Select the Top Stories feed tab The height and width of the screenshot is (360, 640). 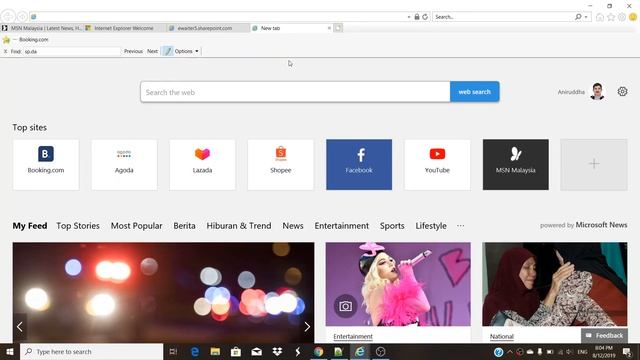point(78,226)
